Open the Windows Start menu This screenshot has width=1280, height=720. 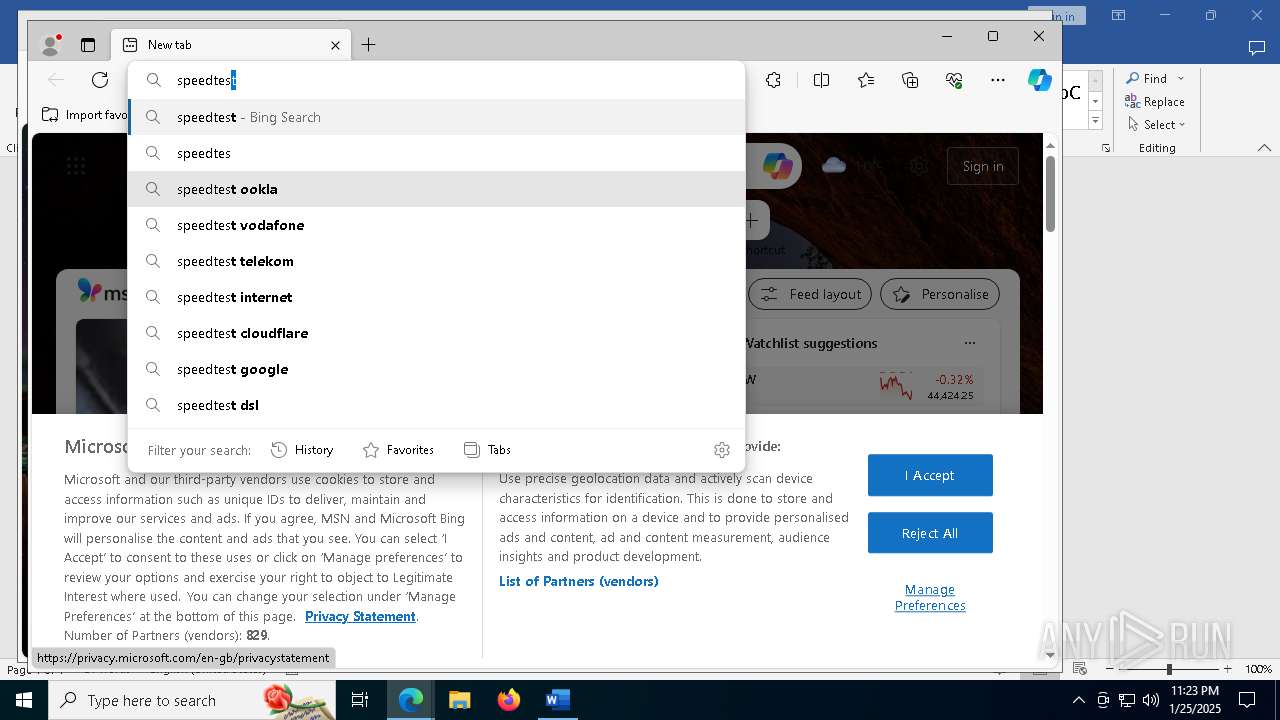point(24,700)
